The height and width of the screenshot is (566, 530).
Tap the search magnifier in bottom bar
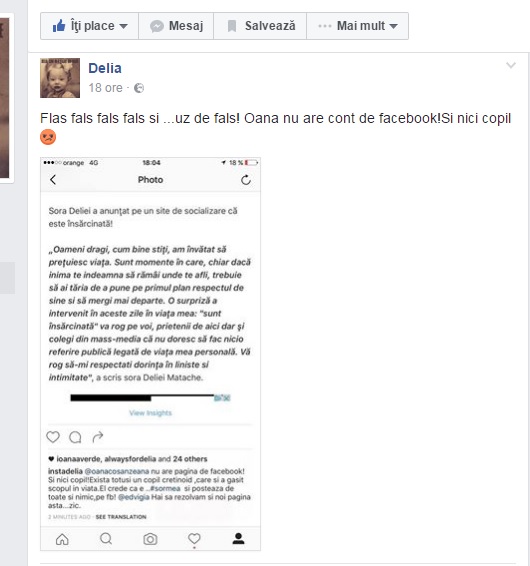pyautogui.click(x=106, y=539)
